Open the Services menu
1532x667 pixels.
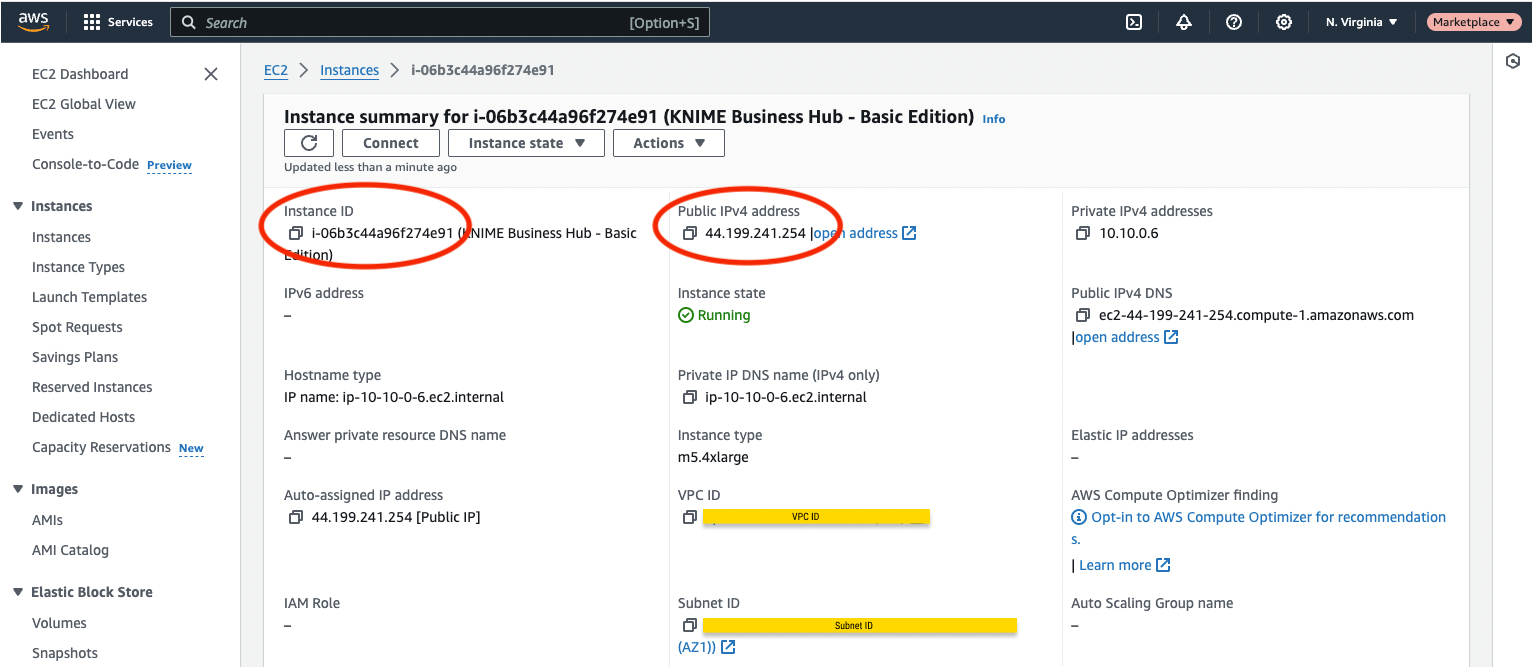(118, 22)
